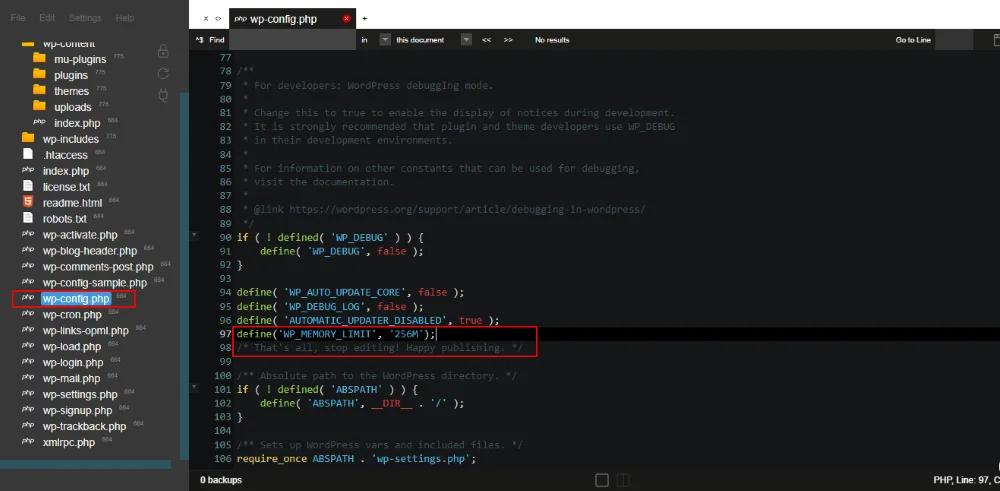This screenshot has width=1000, height=491.
Task: Click the plug connection icon
Action: click(x=163, y=95)
